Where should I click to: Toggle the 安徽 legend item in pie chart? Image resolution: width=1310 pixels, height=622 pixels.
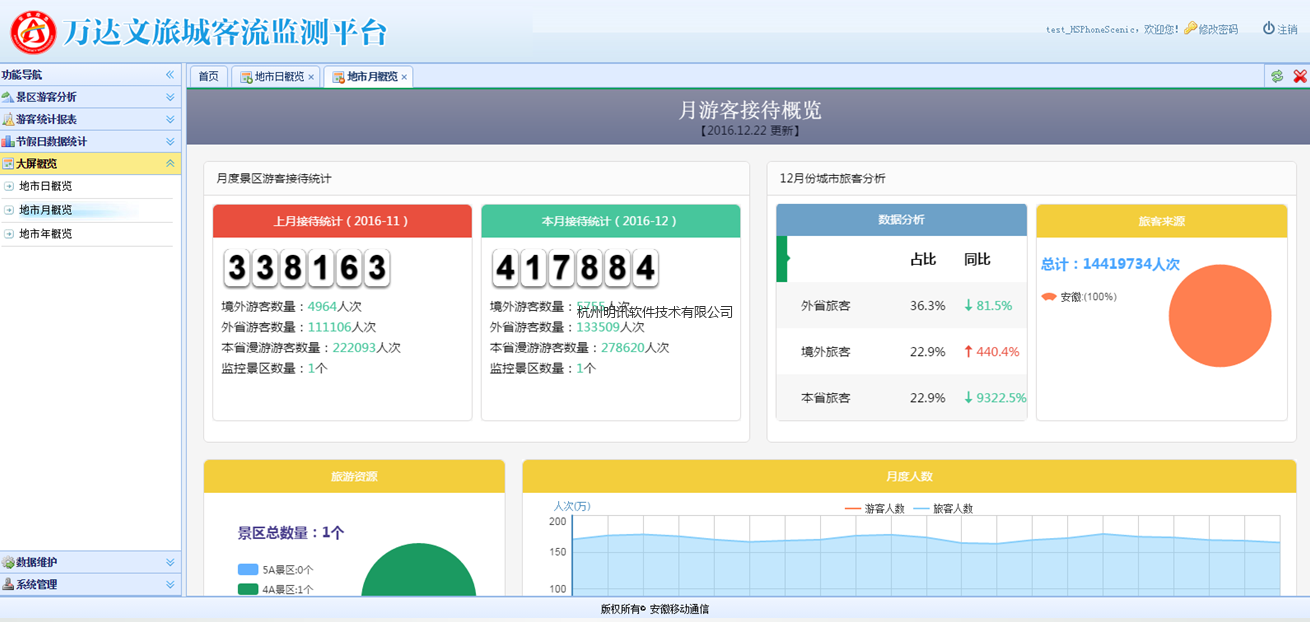(x=1079, y=297)
